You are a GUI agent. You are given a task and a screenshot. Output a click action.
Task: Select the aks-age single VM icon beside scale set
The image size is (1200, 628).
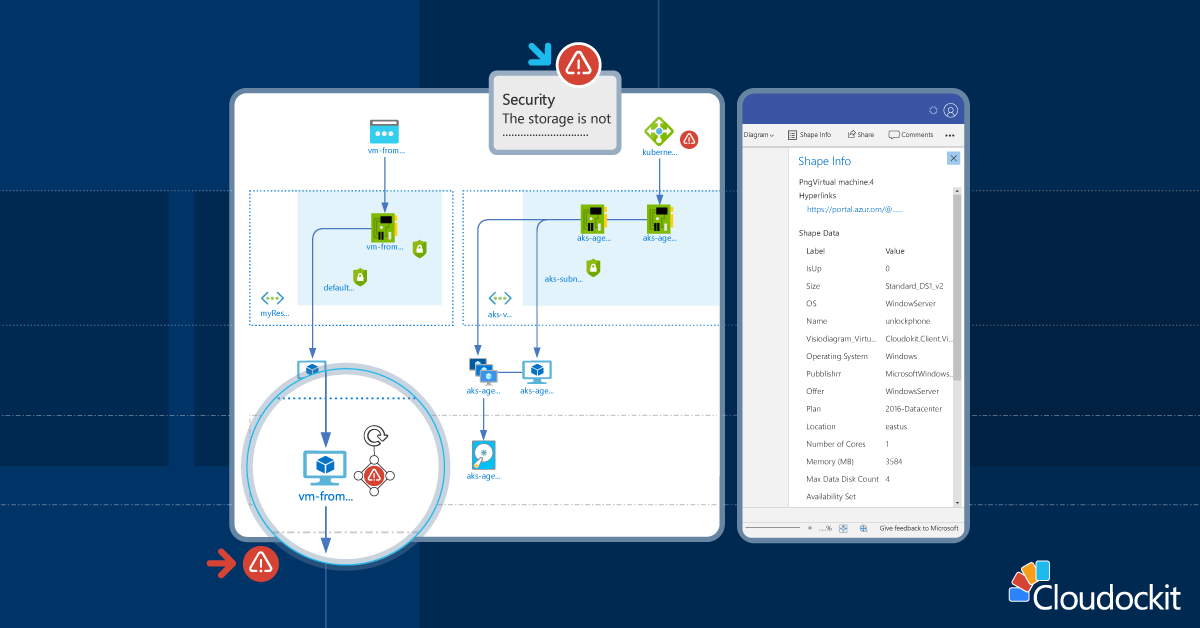pyautogui.click(x=537, y=371)
